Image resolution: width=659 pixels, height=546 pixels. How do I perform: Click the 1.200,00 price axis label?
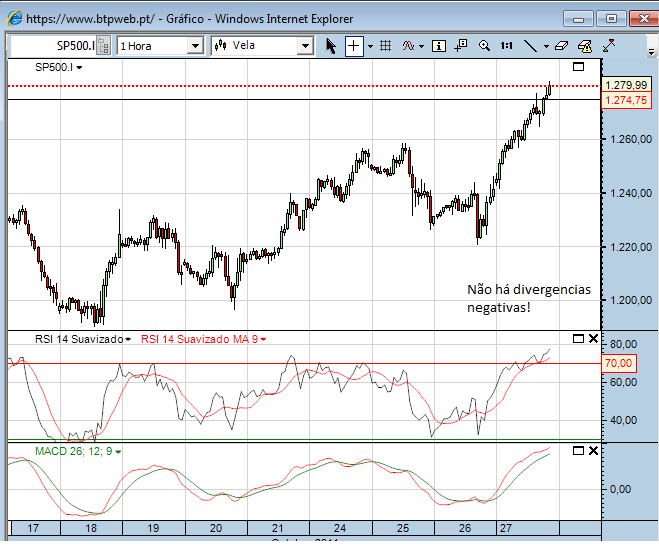pyautogui.click(x=631, y=300)
